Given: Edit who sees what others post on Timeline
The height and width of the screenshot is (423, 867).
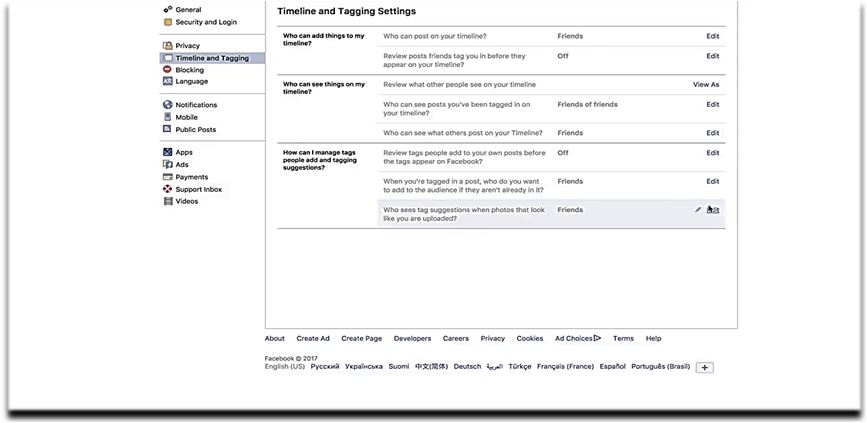Looking at the screenshot, I should coord(713,133).
